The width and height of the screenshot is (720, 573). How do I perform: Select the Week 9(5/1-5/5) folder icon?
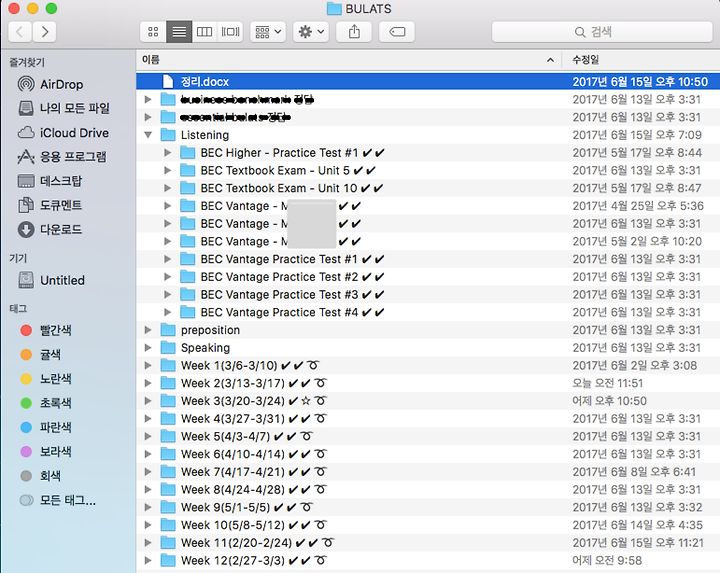pyautogui.click(x=168, y=507)
